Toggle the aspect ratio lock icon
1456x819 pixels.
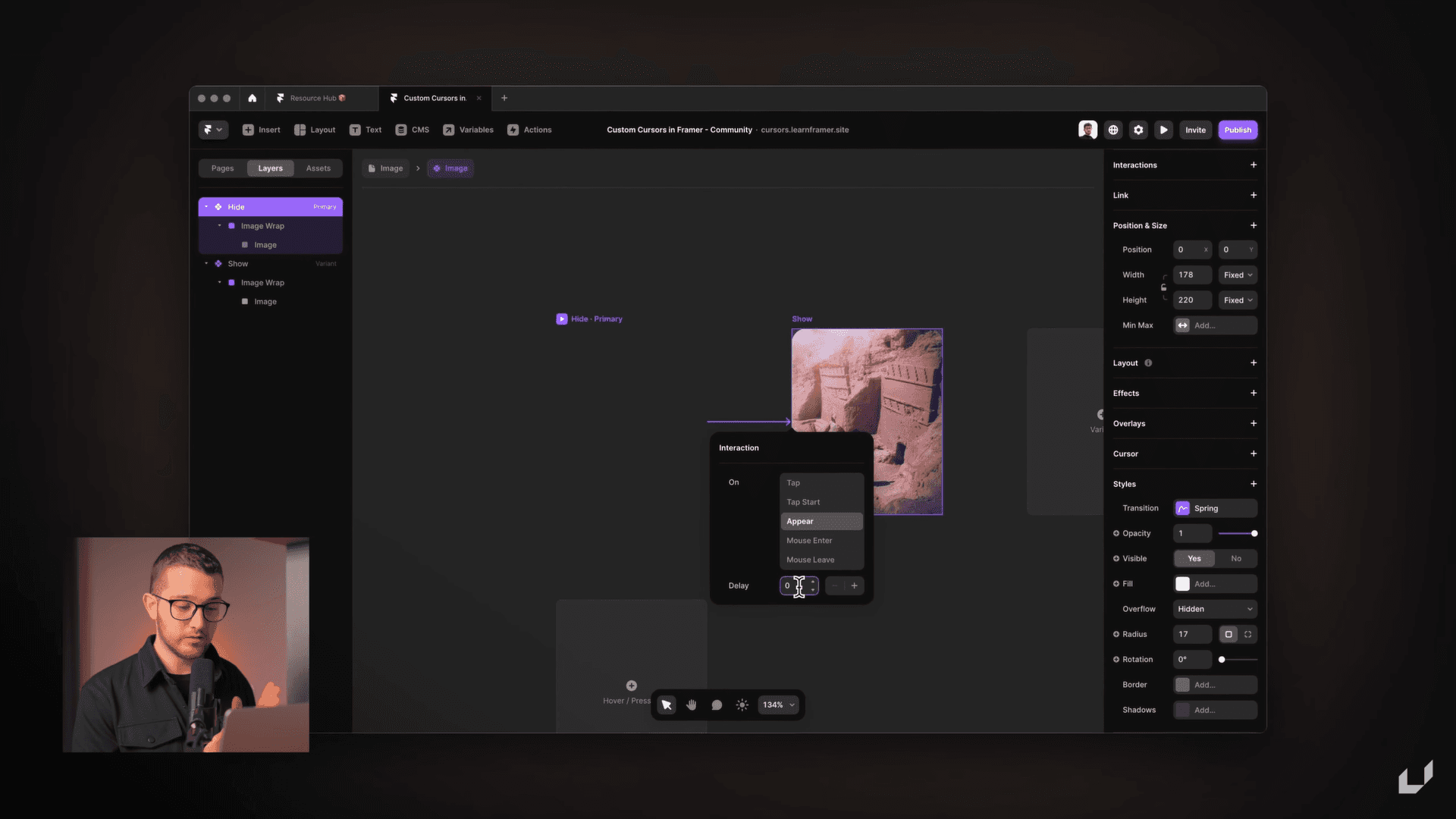(x=1164, y=287)
